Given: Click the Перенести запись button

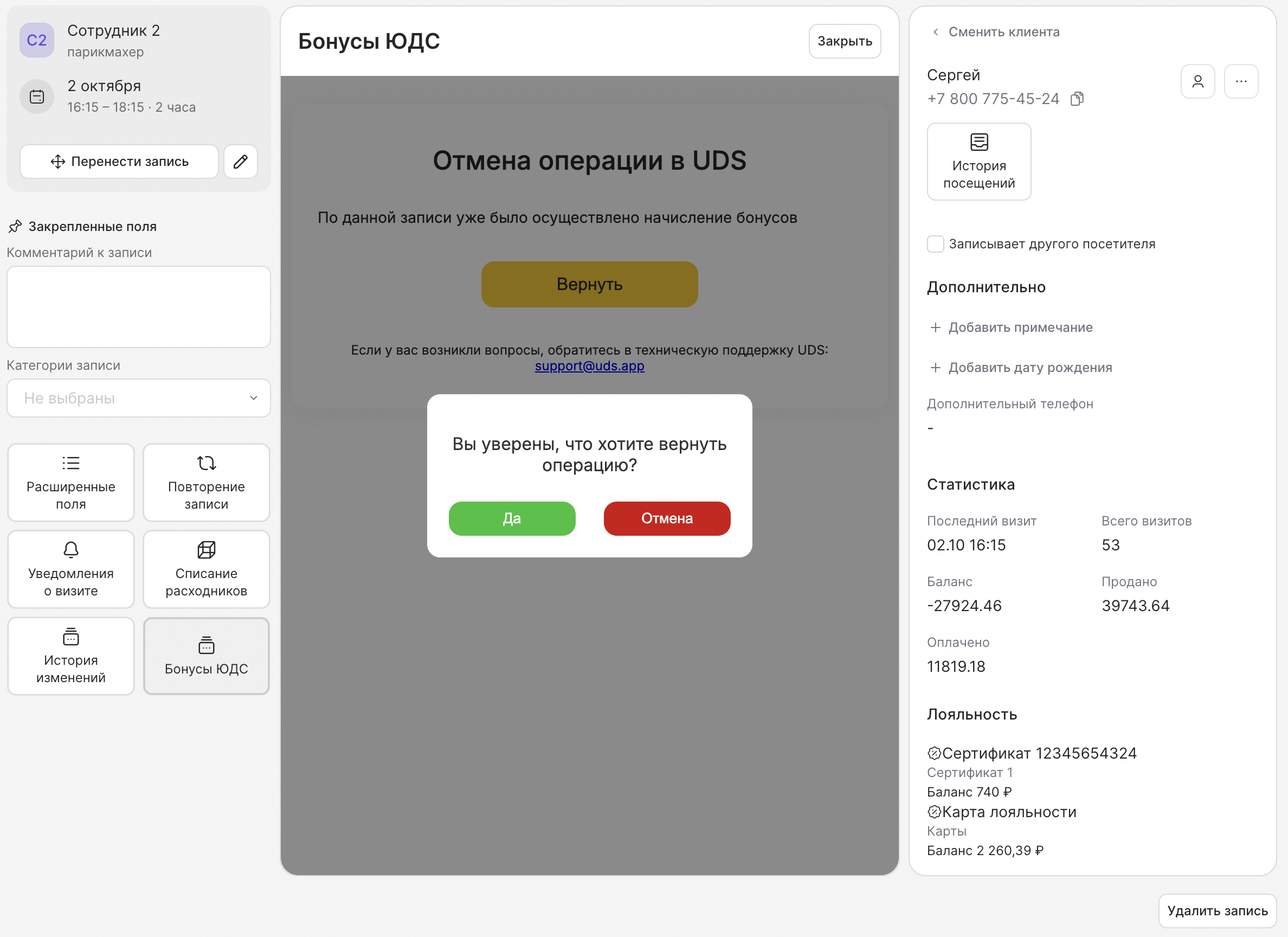Looking at the screenshot, I should pyautogui.click(x=119, y=162).
